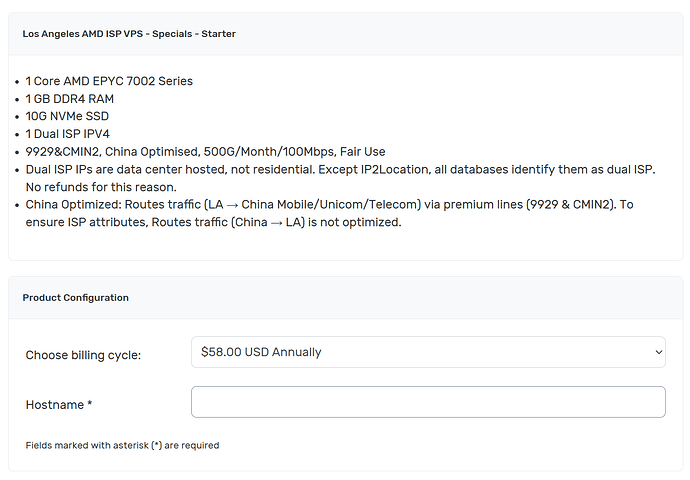690x480 pixels.
Task: Click the 9929&CMIN2 China Optimised line
Action: tap(206, 152)
